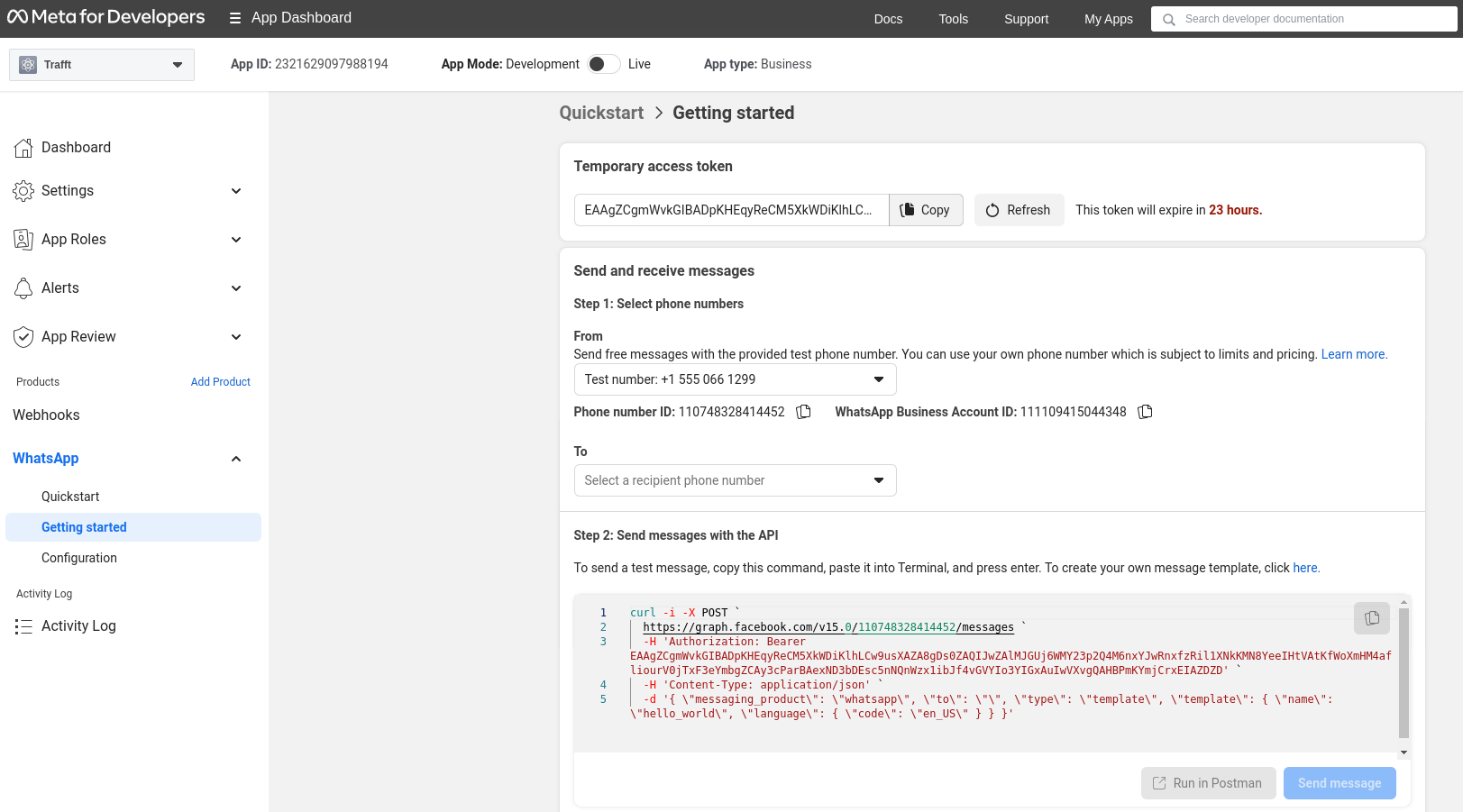
Task: Go to My Apps in top navigation
Action: tap(1108, 19)
